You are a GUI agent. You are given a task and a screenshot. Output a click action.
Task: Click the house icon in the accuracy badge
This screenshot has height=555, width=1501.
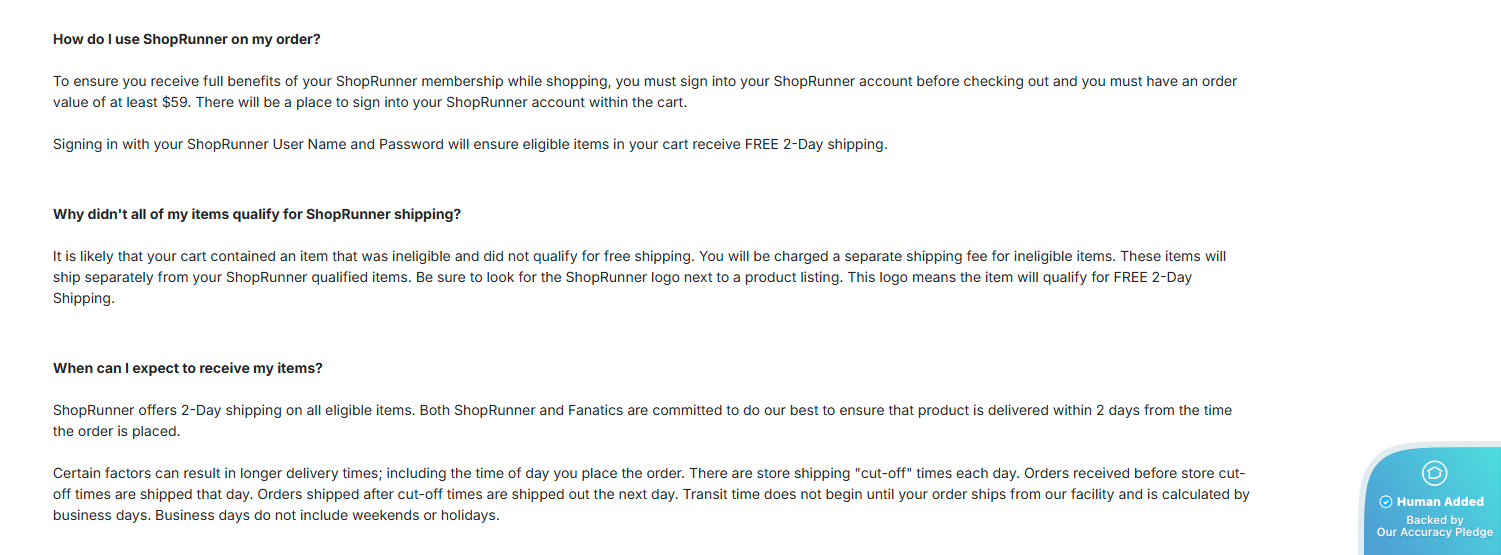click(x=1434, y=473)
